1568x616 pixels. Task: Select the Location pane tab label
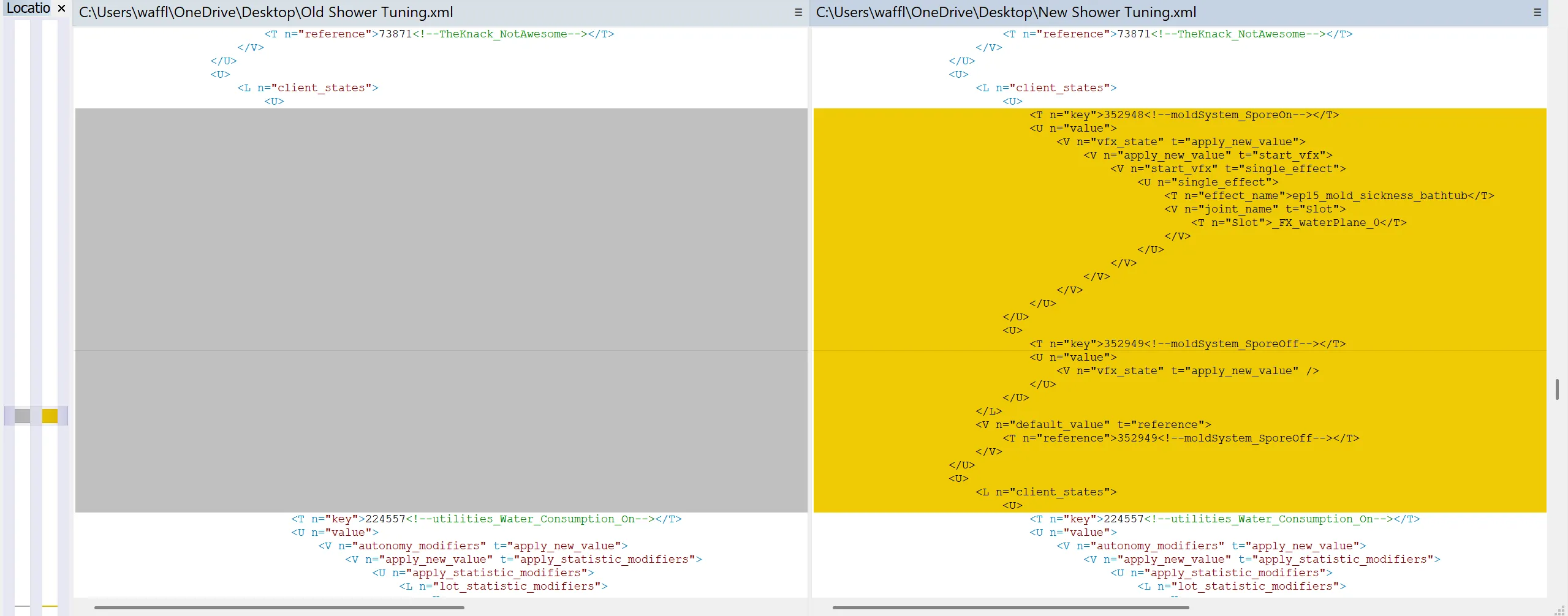(28, 8)
